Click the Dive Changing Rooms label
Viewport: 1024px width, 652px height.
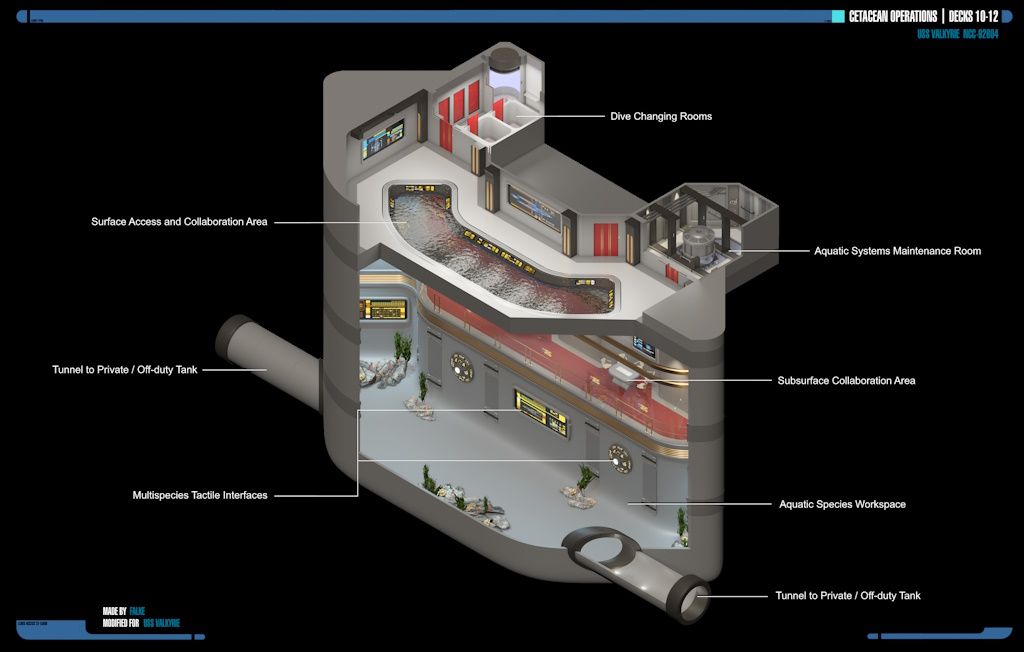(661, 117)
